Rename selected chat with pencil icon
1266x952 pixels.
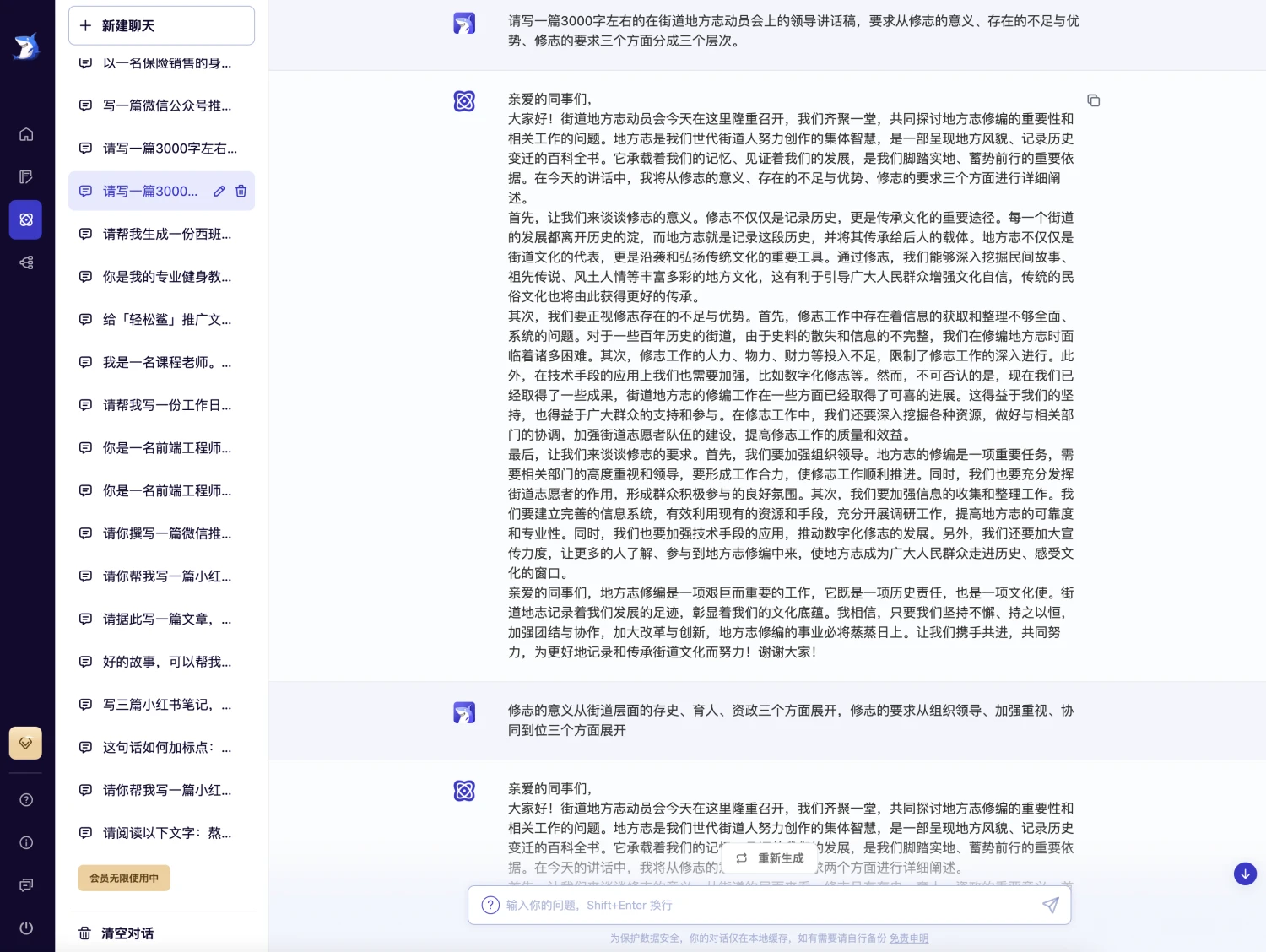click(219, 191)
